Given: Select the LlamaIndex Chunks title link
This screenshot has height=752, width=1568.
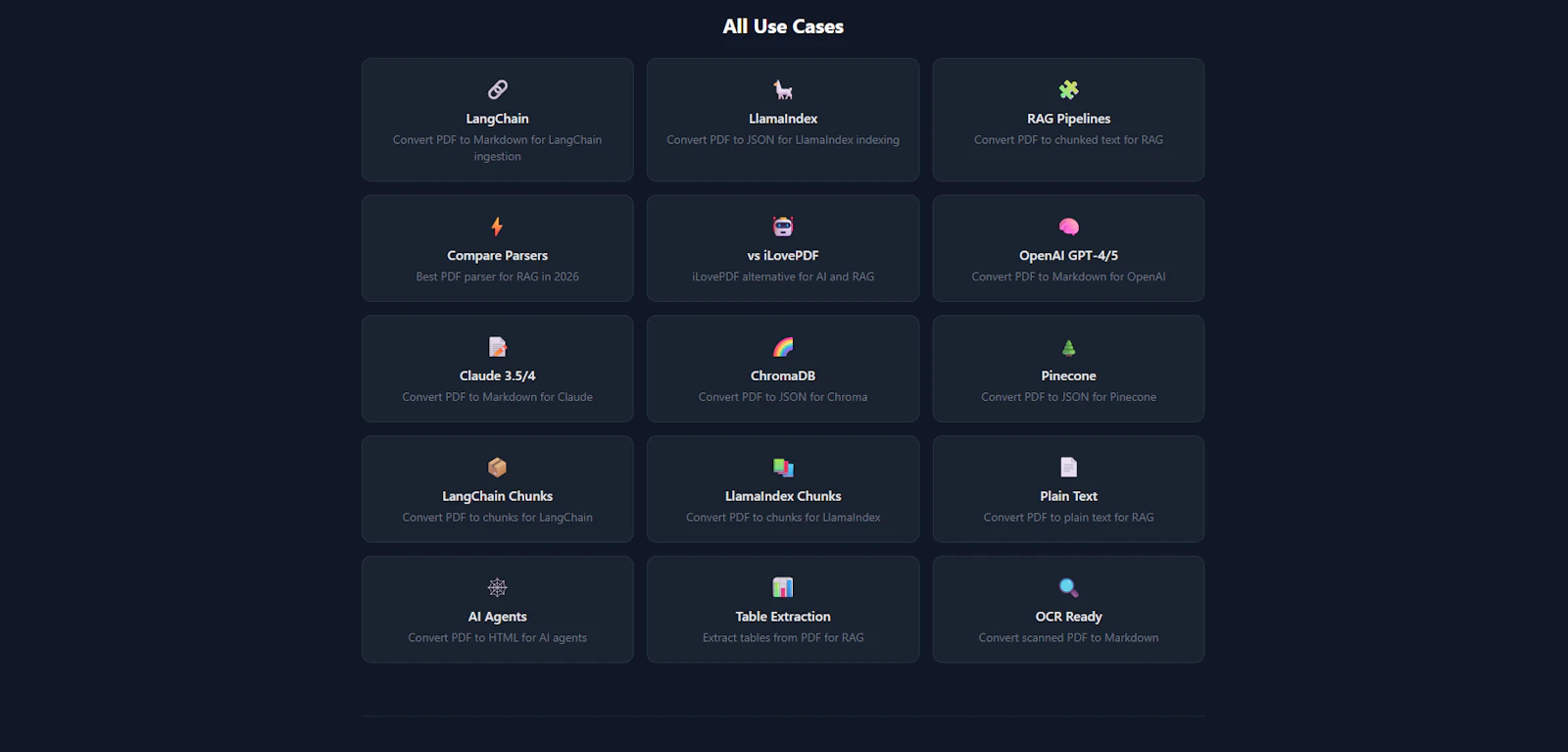Looking at the screenshot, I should pos(783,497).
